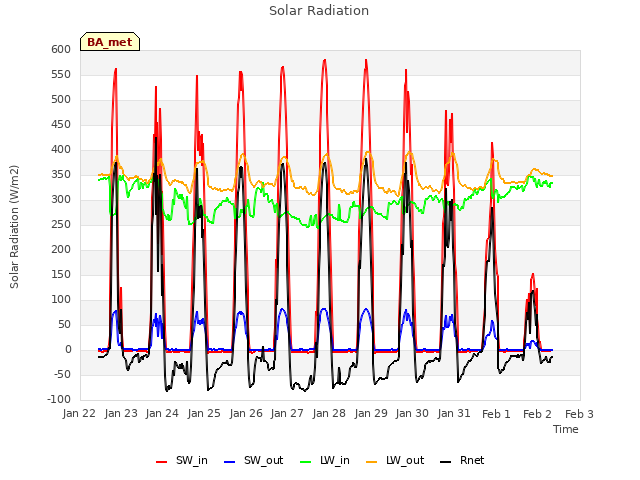Click the 0 y-axis tick label

coord(68,350)
